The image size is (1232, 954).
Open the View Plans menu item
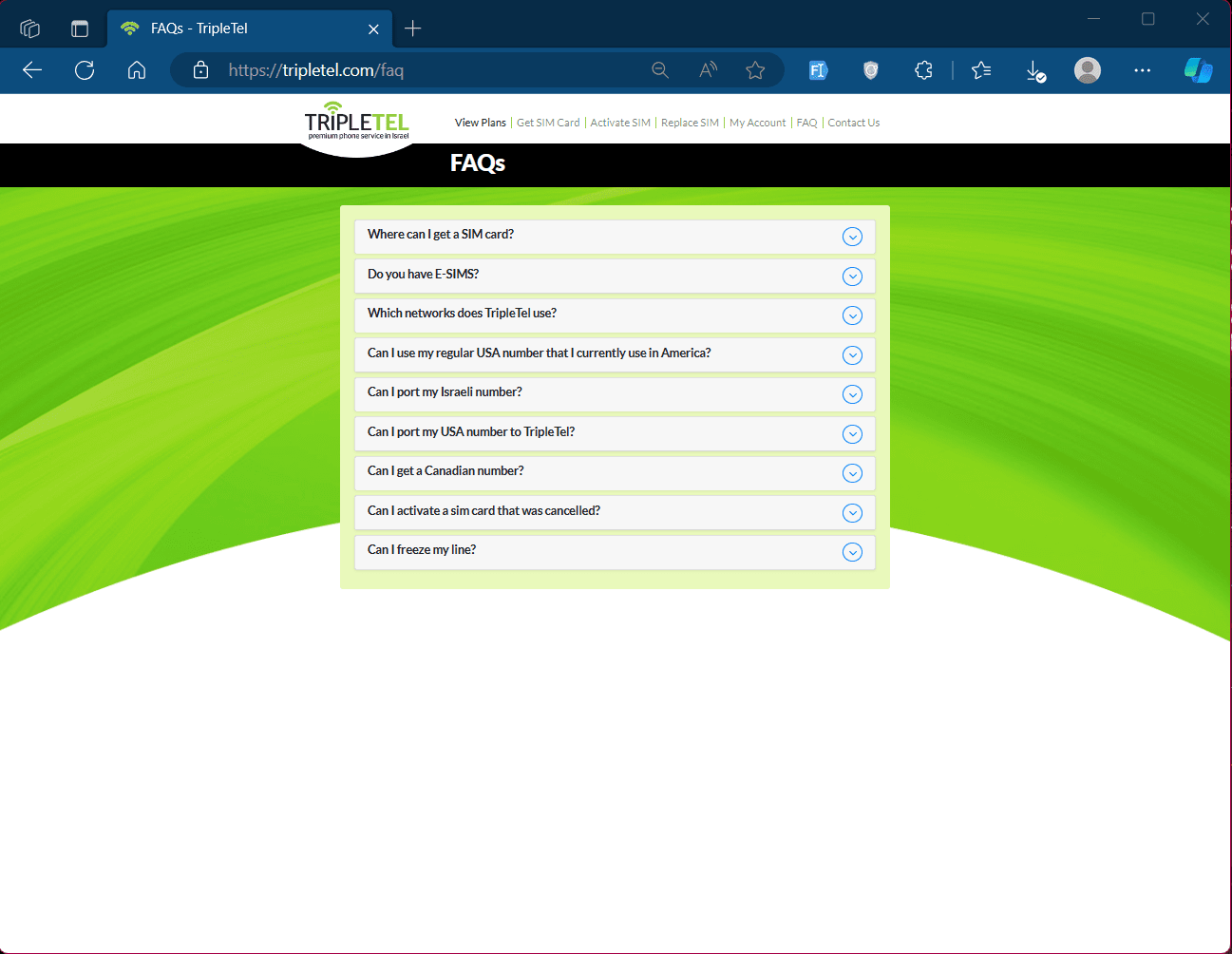(x=481, y=123)
